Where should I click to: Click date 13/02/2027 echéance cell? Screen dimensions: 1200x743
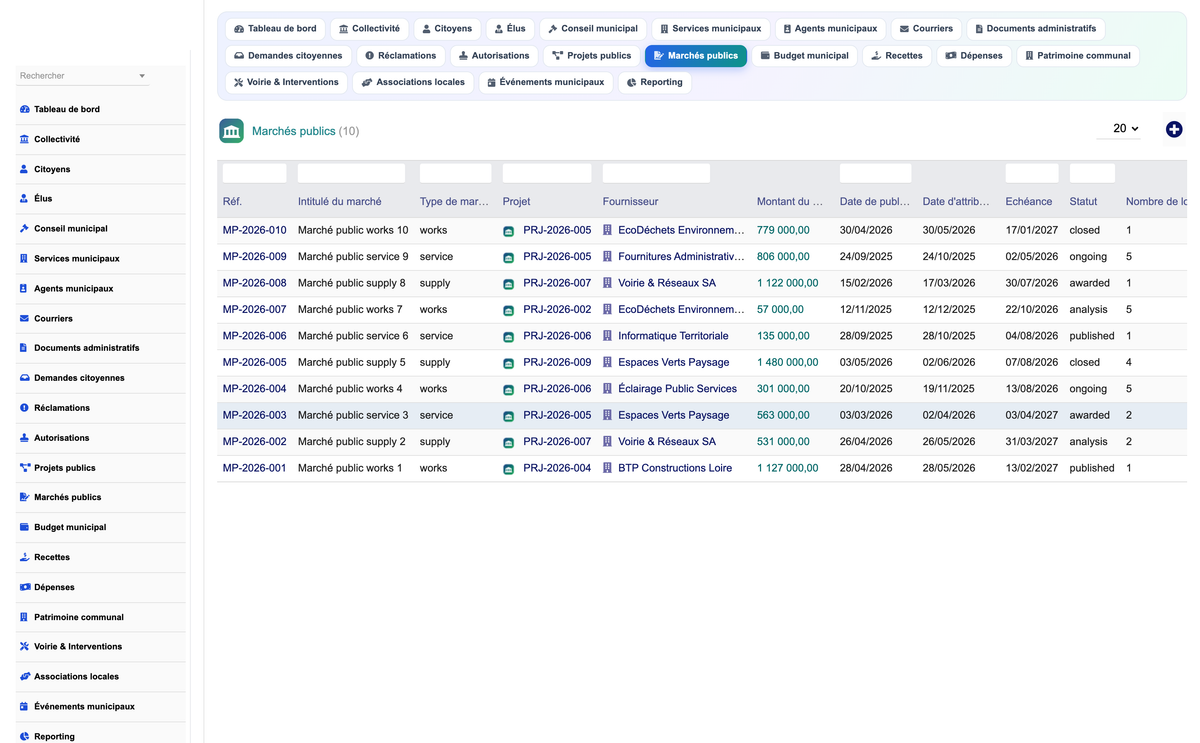point(1031,468)
